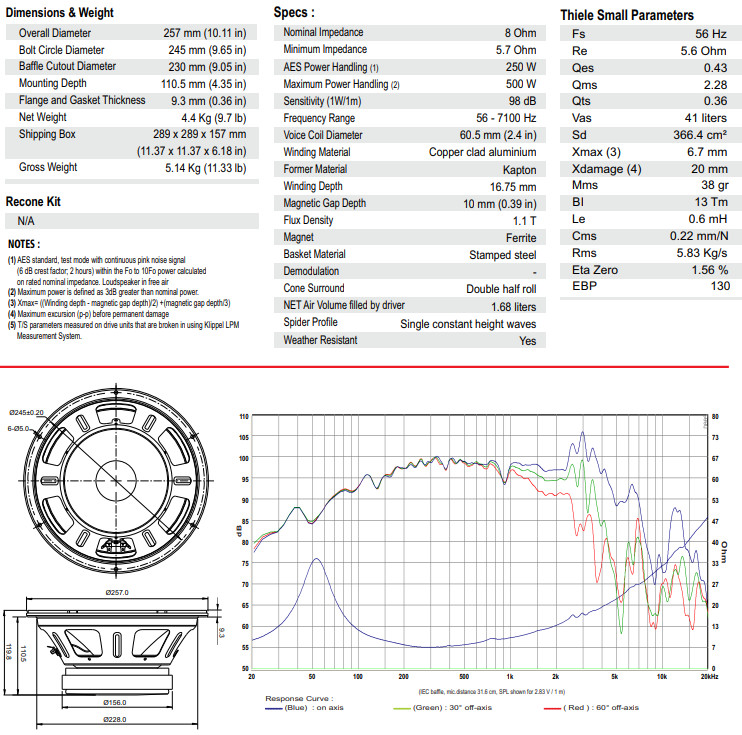
Task: Click the frequency response graph
Action: pyautogui.click(x=479, y=542)
